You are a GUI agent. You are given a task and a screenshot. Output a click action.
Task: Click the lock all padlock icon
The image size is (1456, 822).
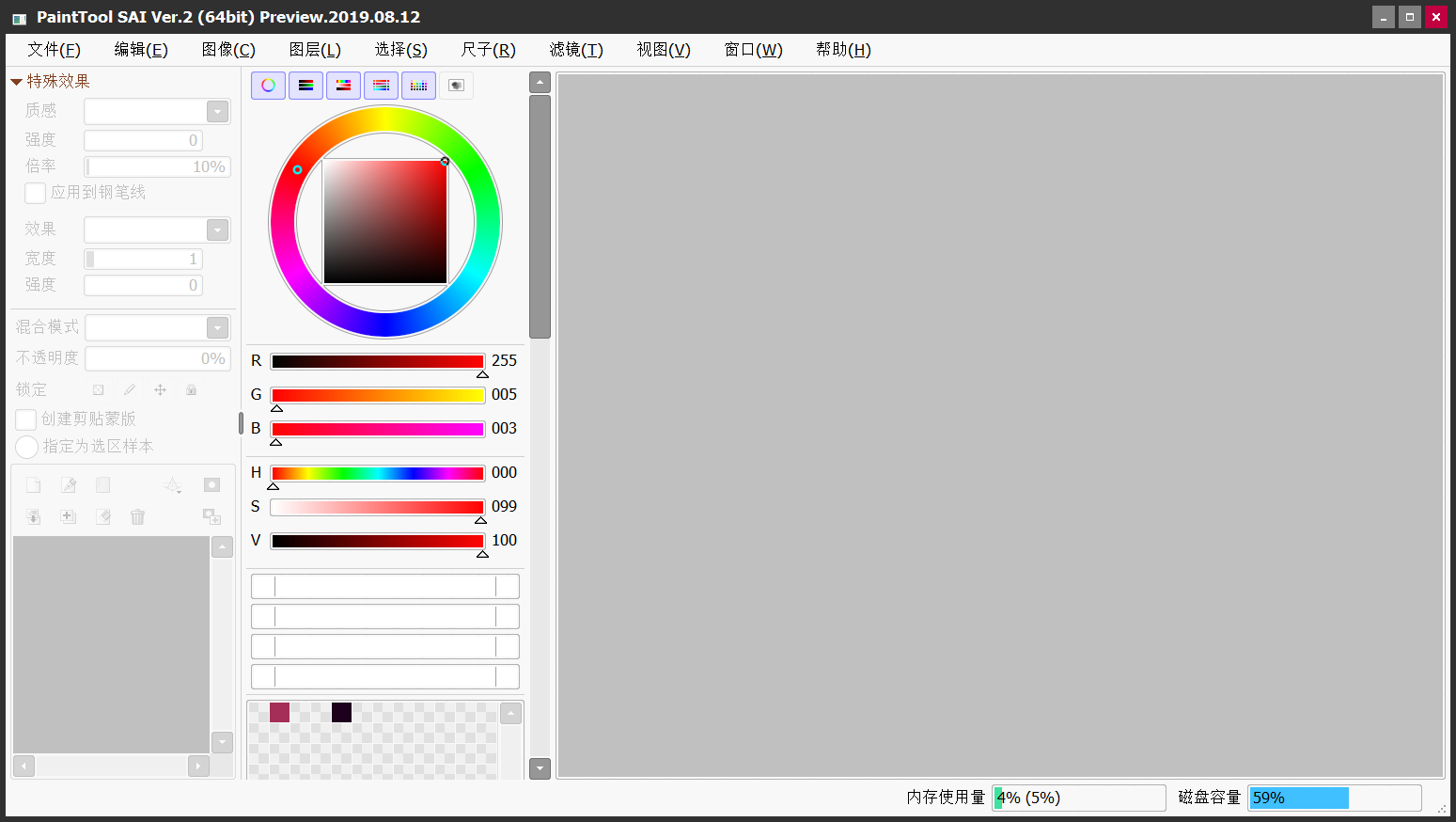(191, 389)
